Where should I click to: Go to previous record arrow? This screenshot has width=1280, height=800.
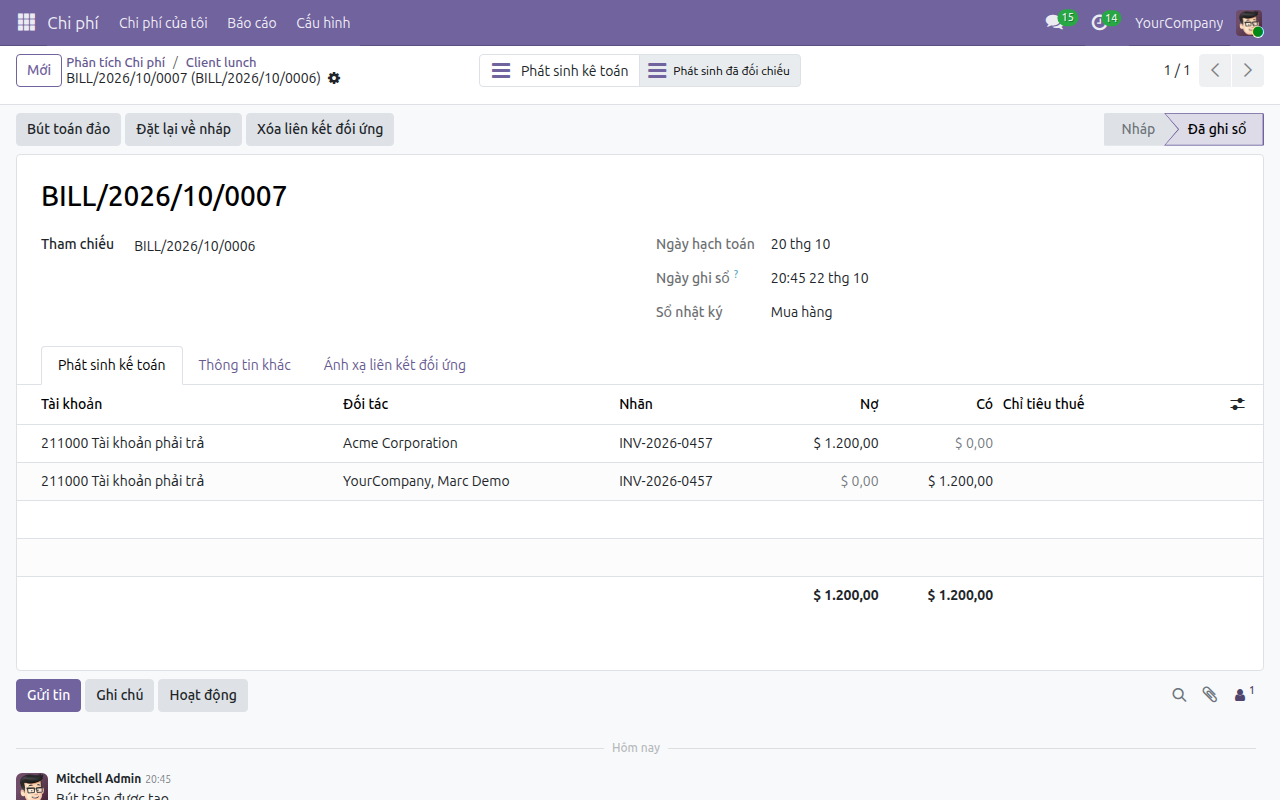point(1215,70)
